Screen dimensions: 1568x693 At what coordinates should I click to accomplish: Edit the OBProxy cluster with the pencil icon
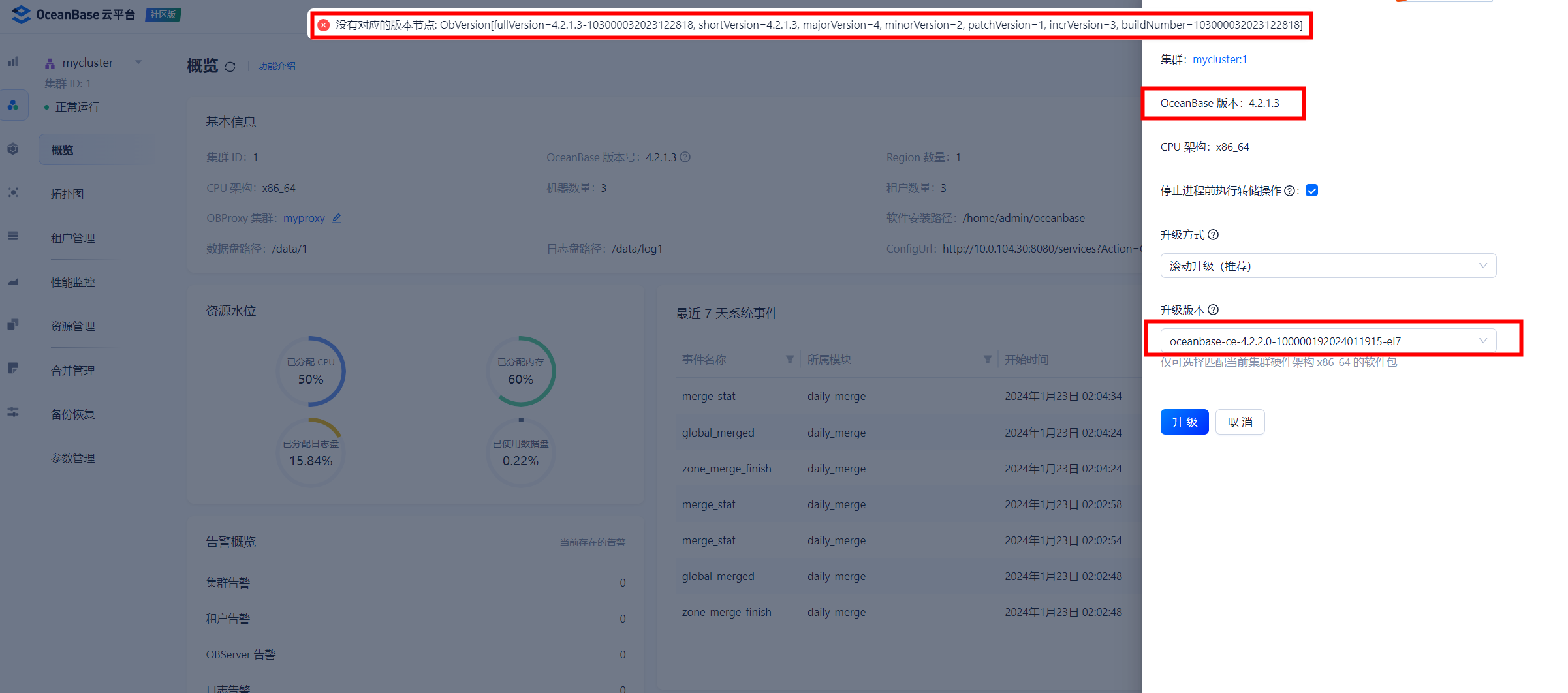click(337, 218)
